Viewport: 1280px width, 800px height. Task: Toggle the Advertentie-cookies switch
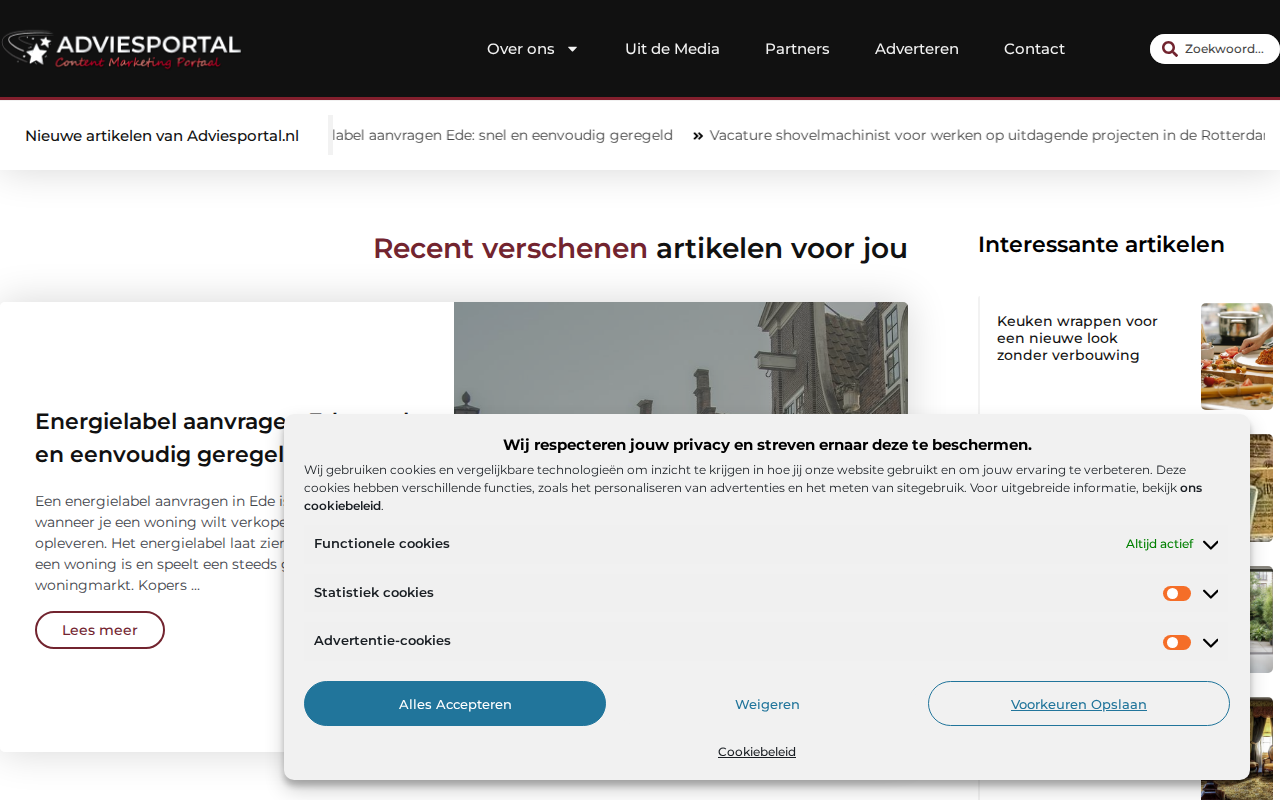coord(1177,642)
